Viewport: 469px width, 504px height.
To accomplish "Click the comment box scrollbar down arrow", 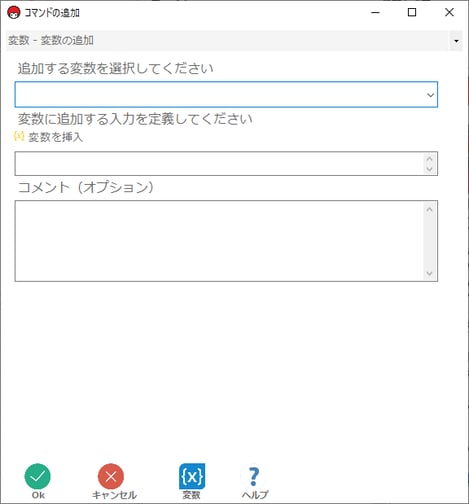I will 430,273.
